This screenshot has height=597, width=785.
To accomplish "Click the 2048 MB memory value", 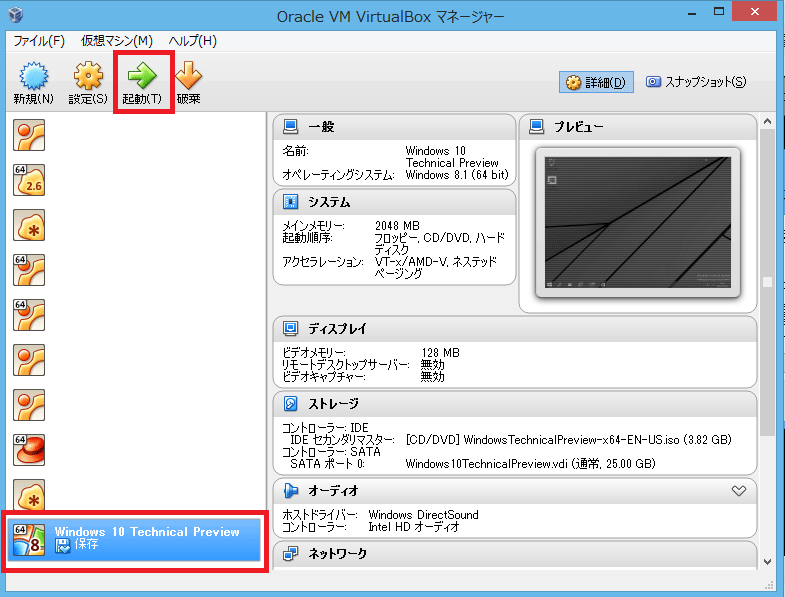I will pos(398,226).
